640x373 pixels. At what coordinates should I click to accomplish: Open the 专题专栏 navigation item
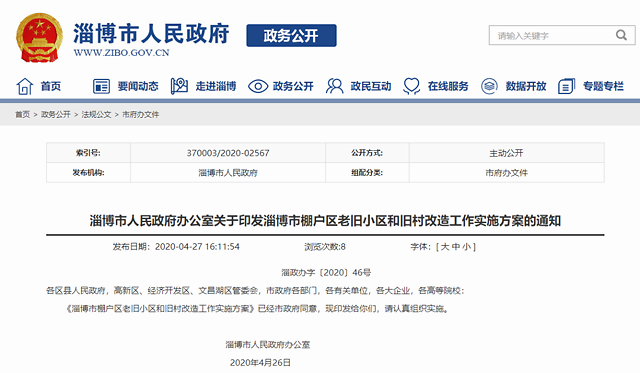[603, 86]
